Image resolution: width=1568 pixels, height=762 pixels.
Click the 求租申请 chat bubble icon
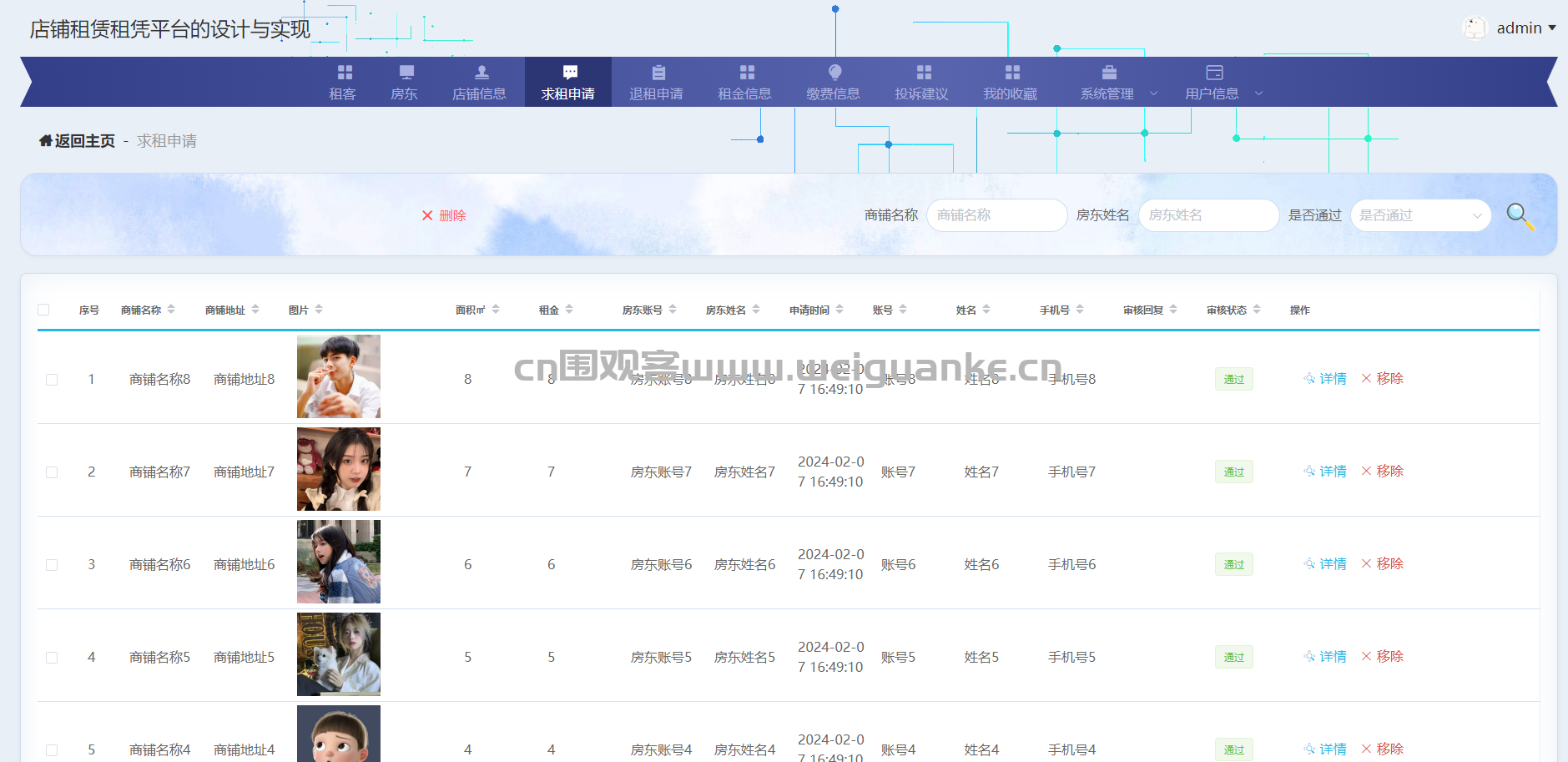[x=570, y=73]
